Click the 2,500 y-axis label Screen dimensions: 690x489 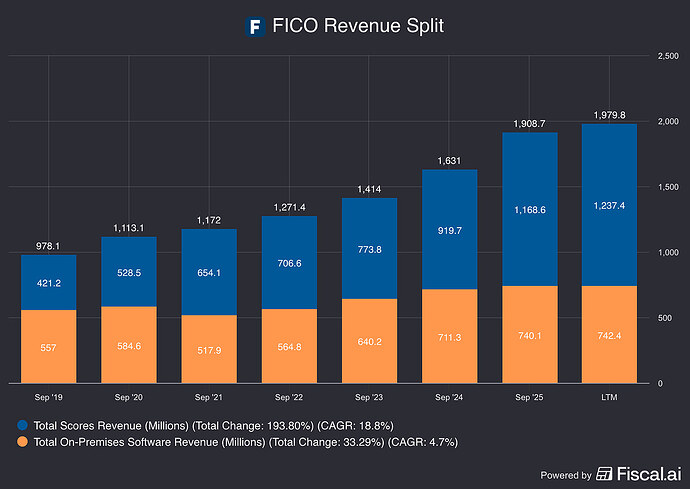[x=668, y=56]
